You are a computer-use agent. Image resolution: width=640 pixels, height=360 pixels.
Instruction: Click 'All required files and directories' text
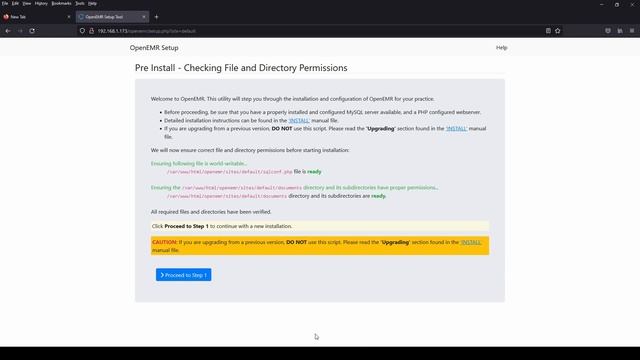(211, 212)
